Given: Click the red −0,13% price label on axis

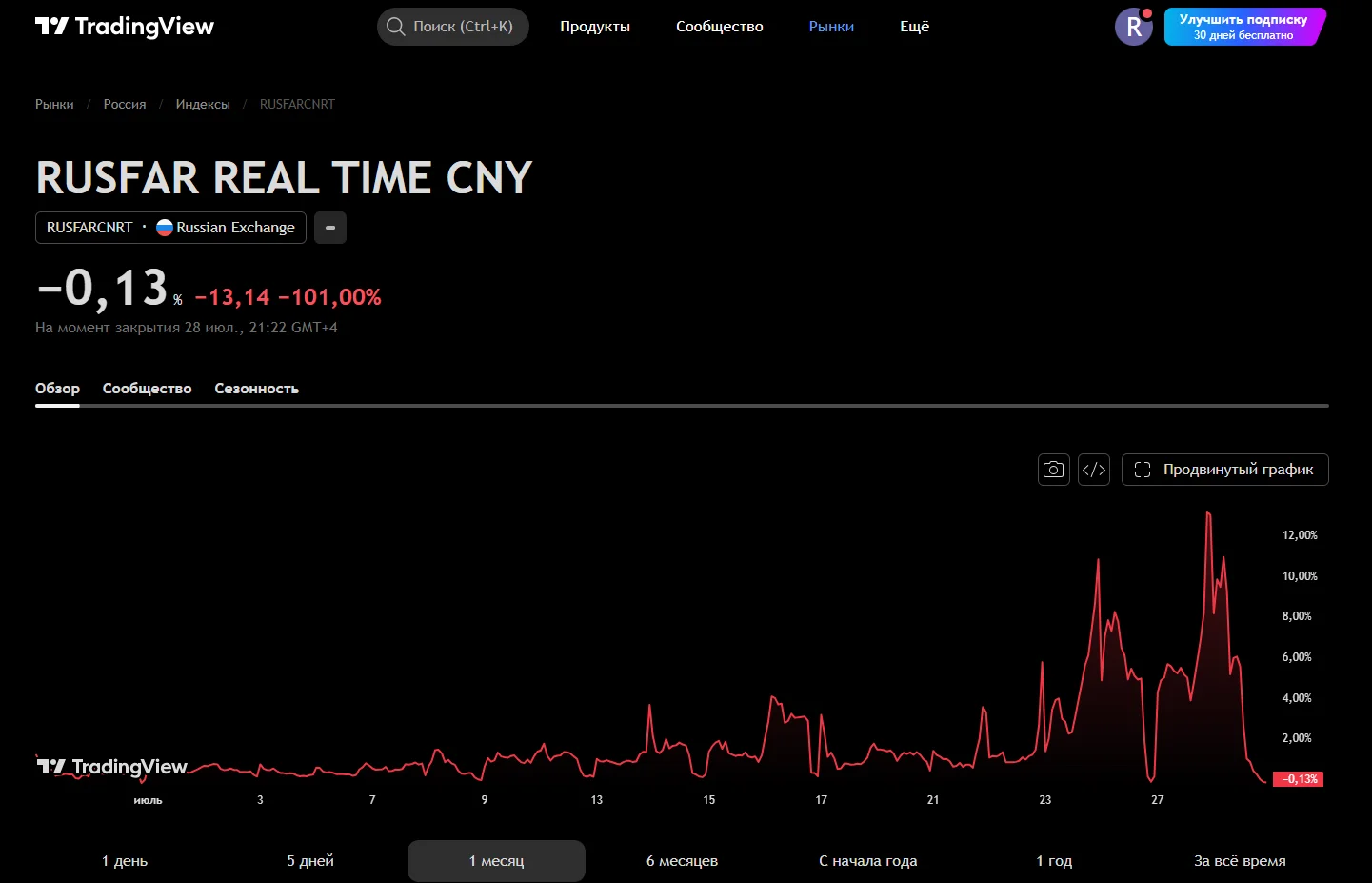Looking at the screenshot, I should pyautogui.click(x=1299, y=779).
